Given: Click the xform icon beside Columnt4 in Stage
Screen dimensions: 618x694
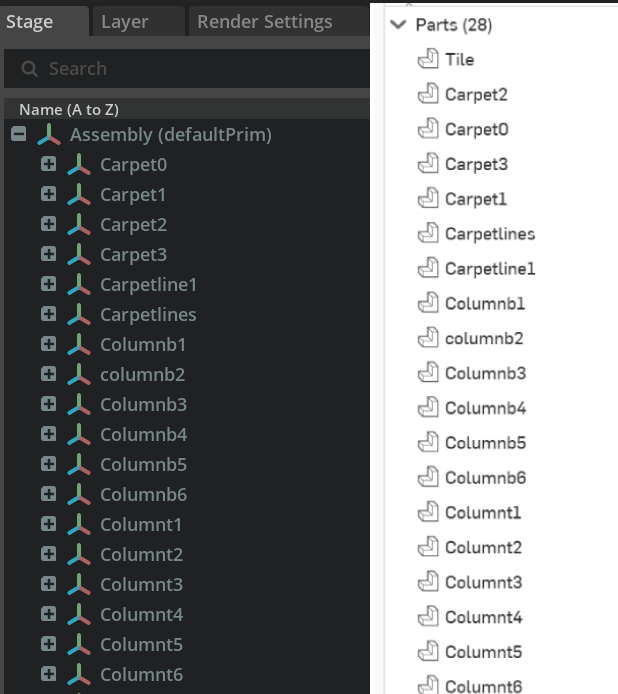Looking at the screenshot, I should pyautogui.click(x=79, y=615).
